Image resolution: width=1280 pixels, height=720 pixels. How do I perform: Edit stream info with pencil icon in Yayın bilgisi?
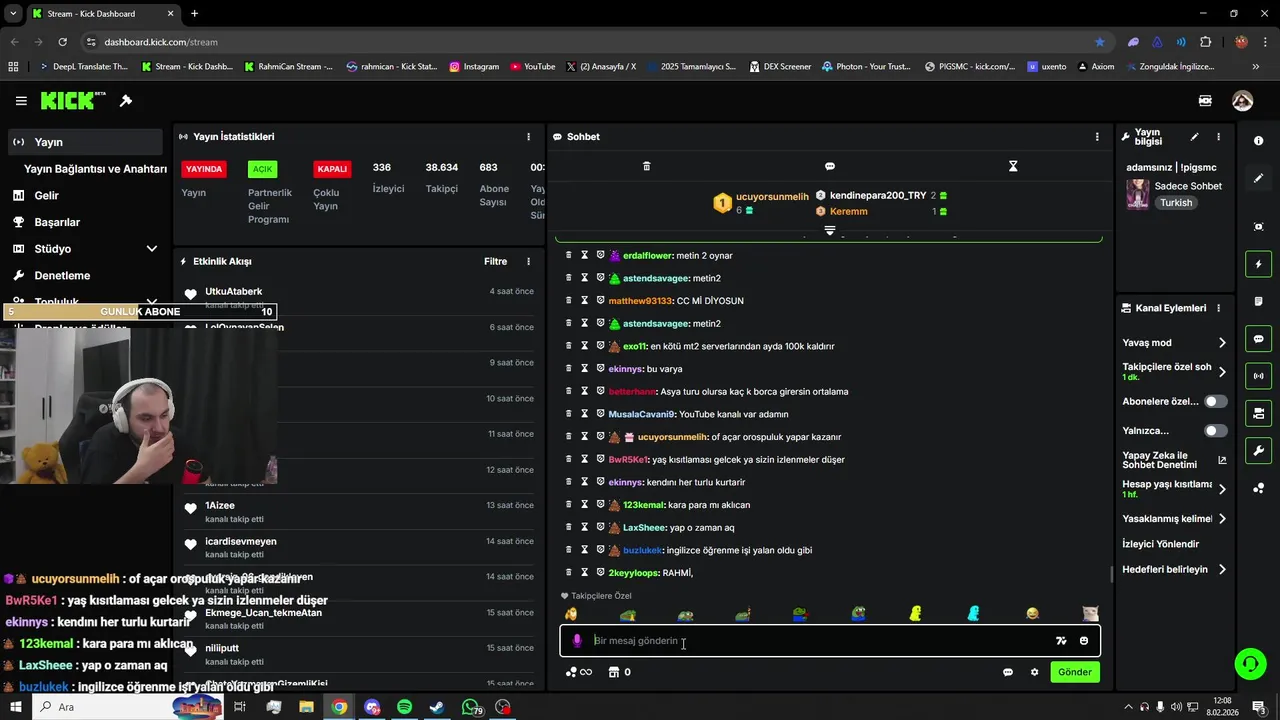[x=1194, y=137]
